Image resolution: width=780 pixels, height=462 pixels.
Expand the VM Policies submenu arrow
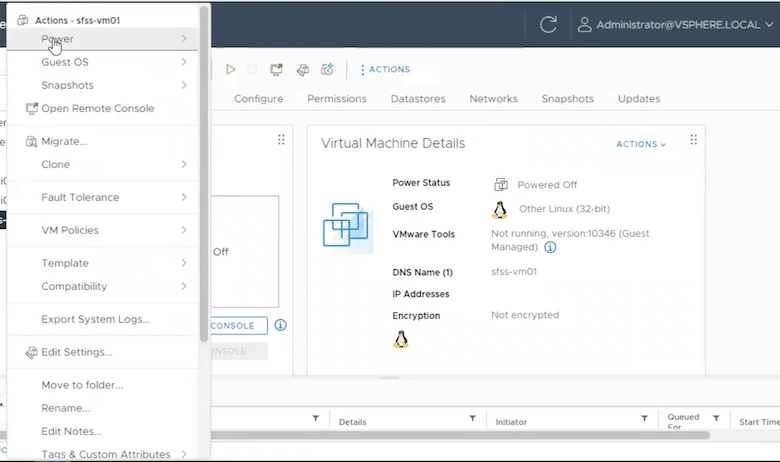click(184, 230)
